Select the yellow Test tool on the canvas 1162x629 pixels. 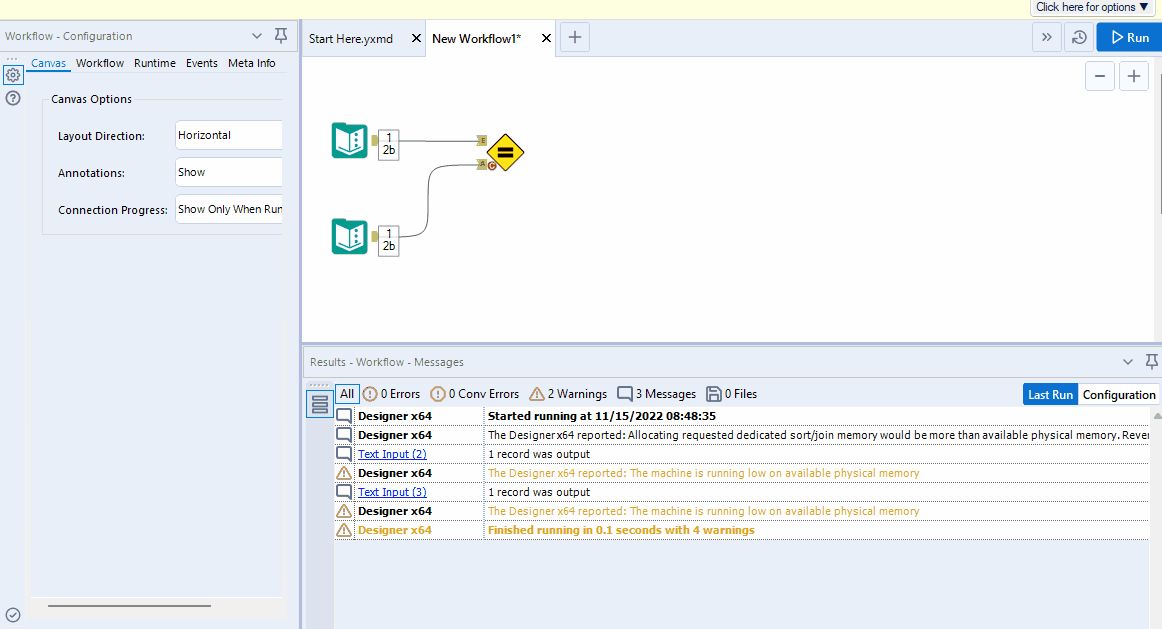point(505,152)
